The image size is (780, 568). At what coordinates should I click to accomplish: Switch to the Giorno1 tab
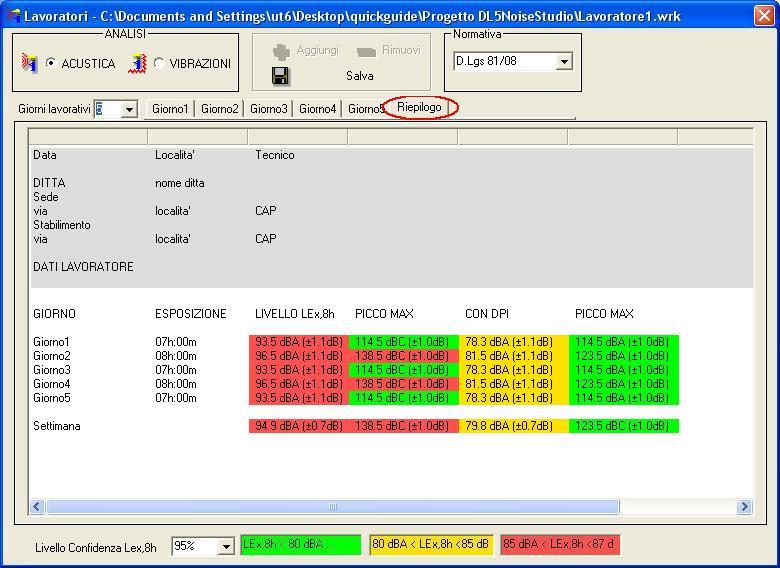point(170,108)
